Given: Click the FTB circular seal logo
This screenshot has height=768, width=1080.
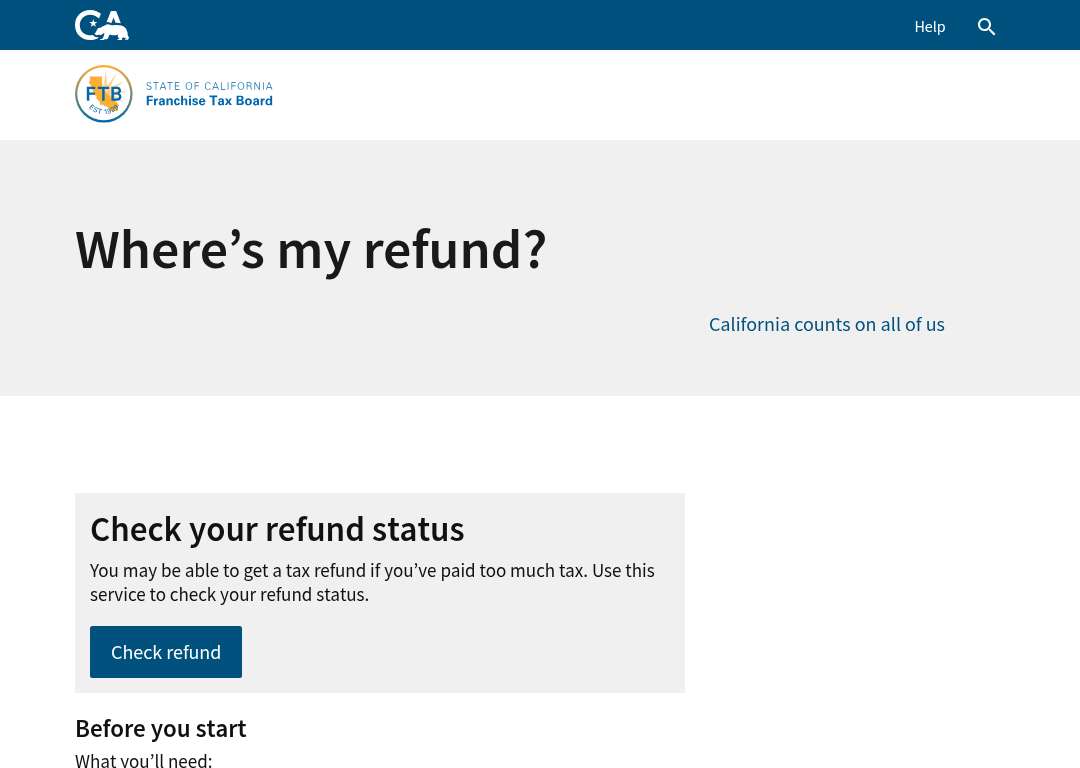Looking at the screenshot, I should (x=104, y=94).
